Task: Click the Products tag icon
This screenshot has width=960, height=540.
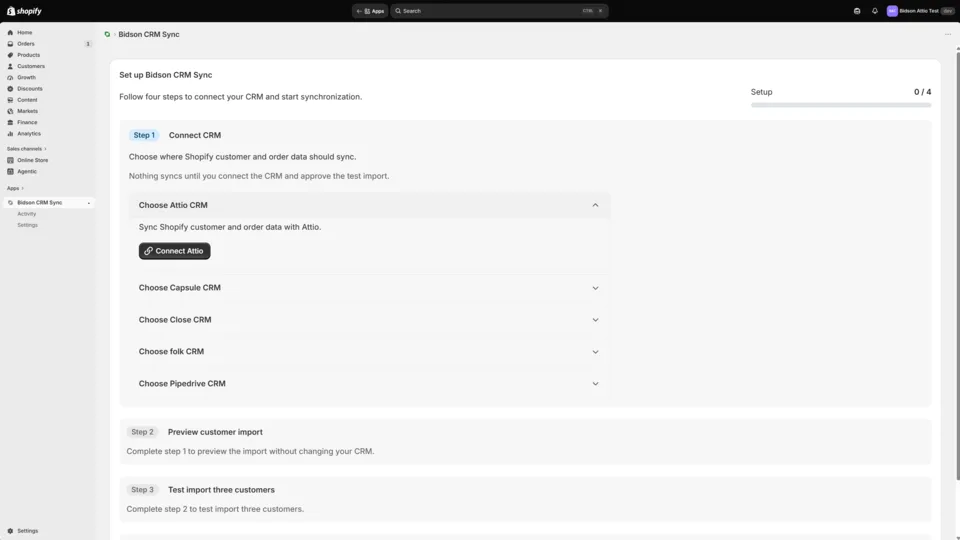Action: click(10, 55)
